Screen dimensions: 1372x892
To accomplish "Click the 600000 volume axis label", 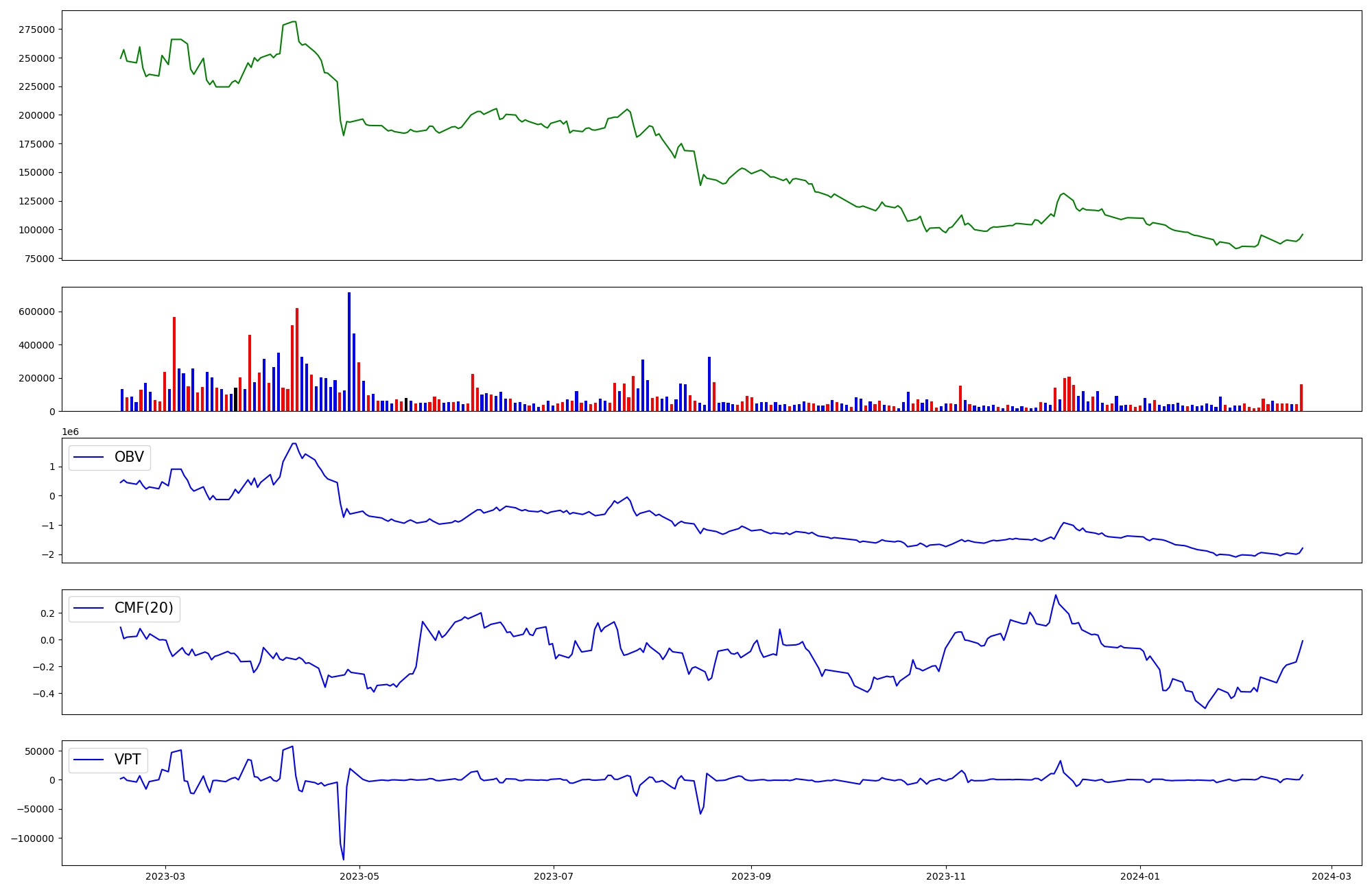I will coord(37,312).
